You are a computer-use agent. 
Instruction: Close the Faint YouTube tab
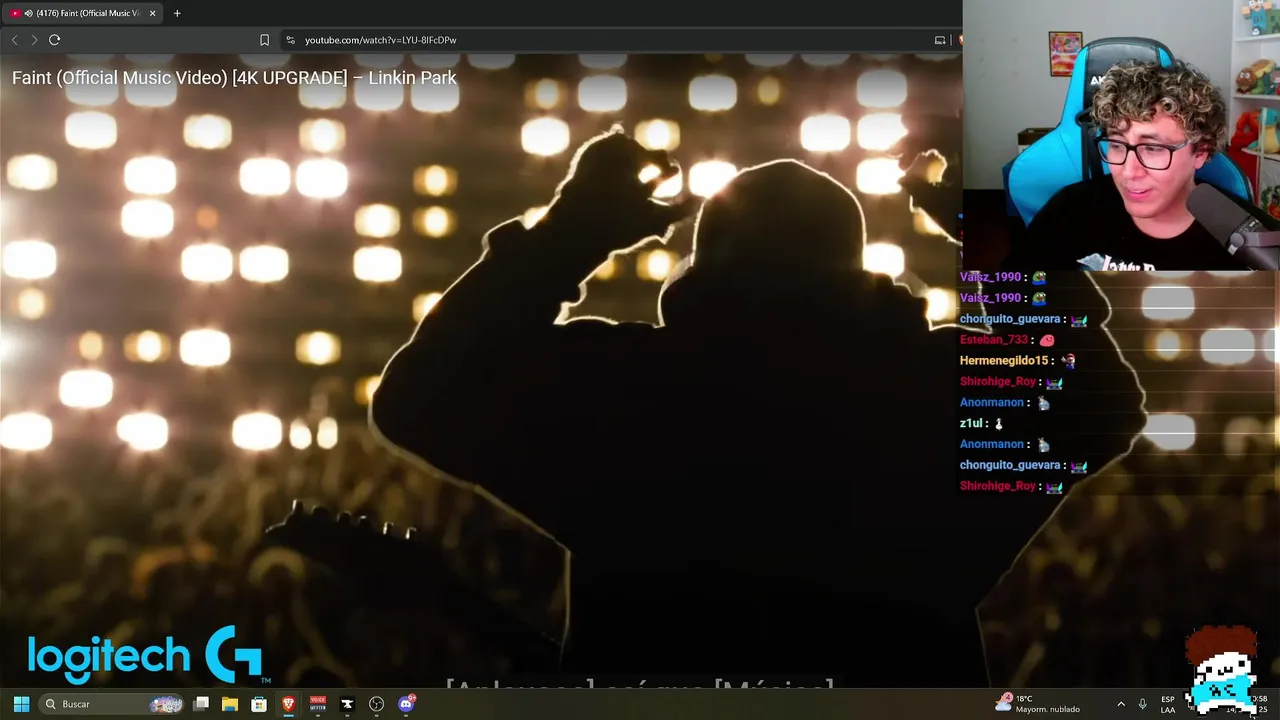click(152, 13)
